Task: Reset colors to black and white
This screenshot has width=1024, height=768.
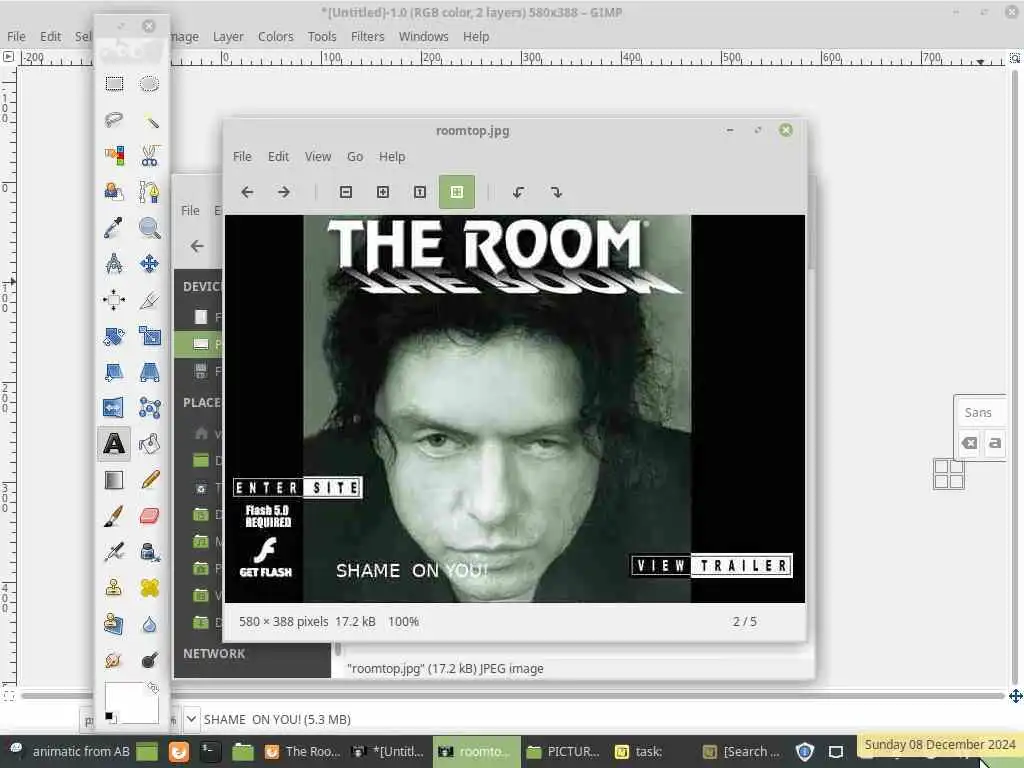Action: point(110,717)
